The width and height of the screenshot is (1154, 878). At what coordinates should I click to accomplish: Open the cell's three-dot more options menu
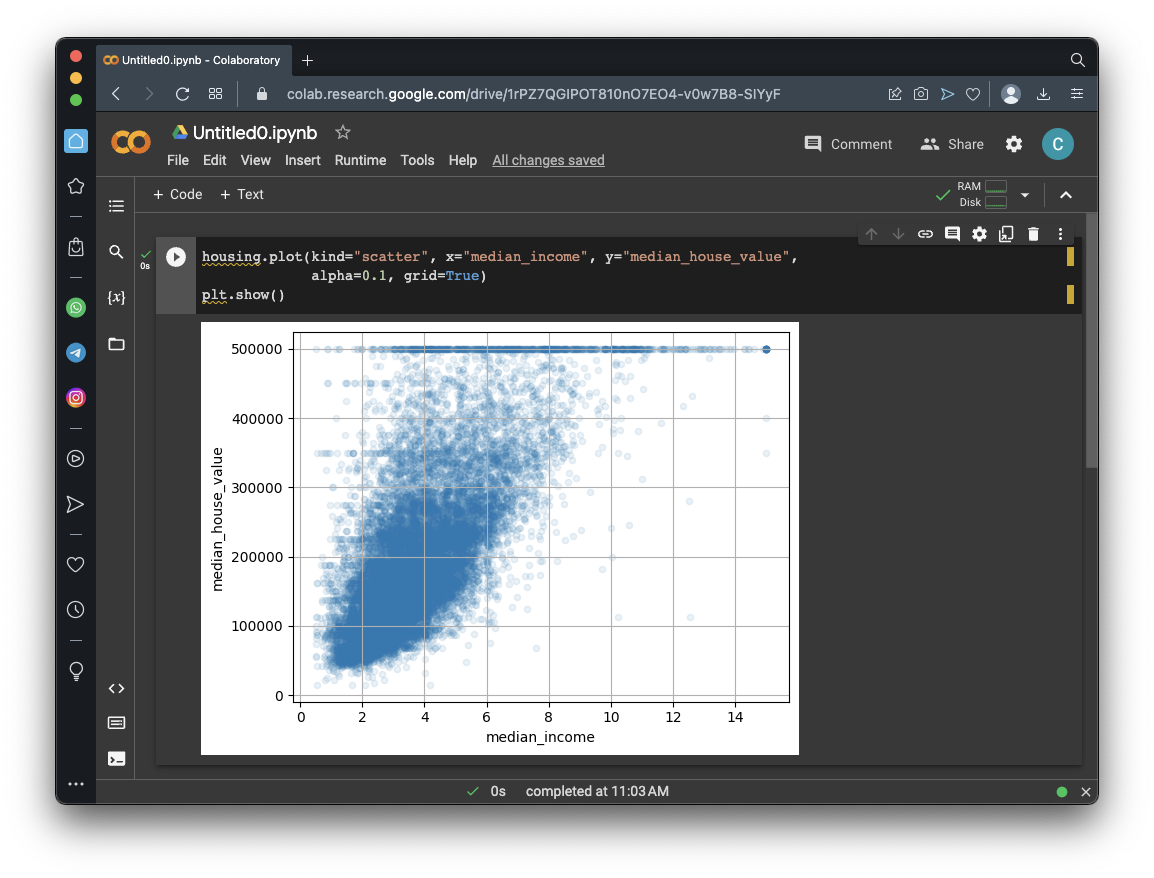pyautogui.click(x=1060, y=234)
